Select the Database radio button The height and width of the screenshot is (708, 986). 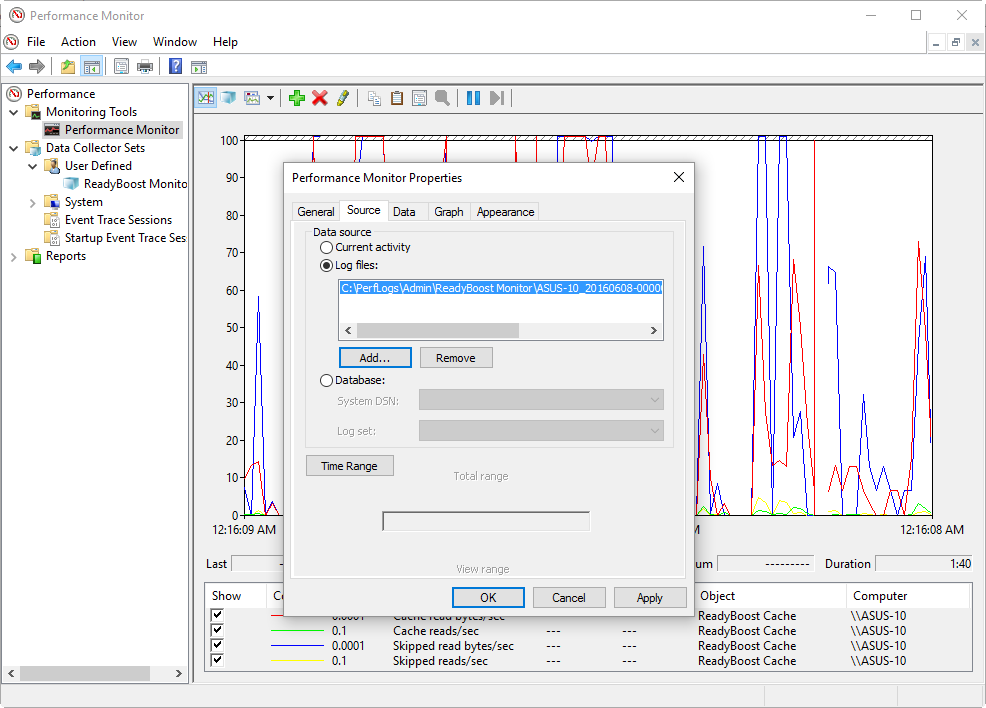point(326,380)
